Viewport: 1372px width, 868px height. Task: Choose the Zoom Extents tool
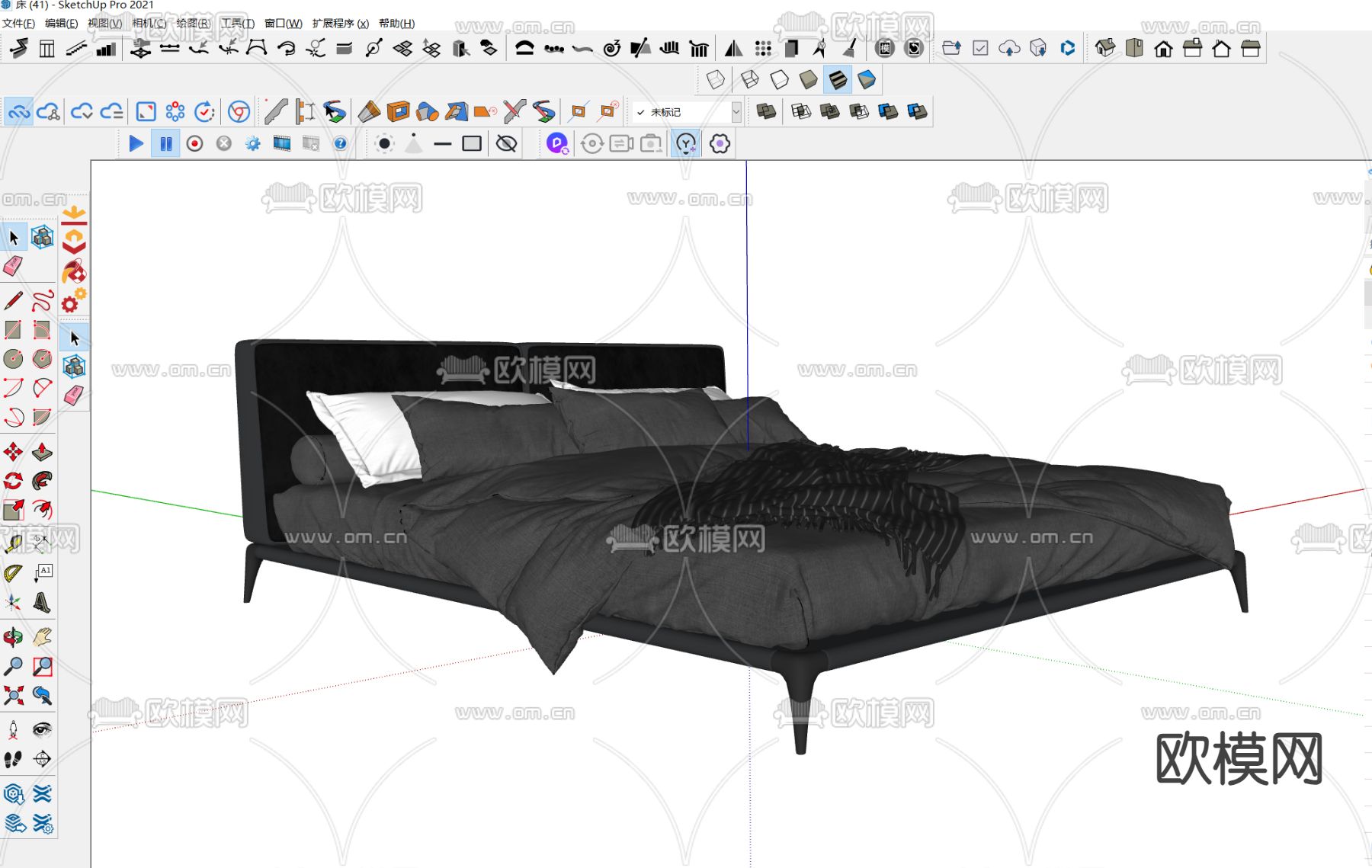coord(13,695)
